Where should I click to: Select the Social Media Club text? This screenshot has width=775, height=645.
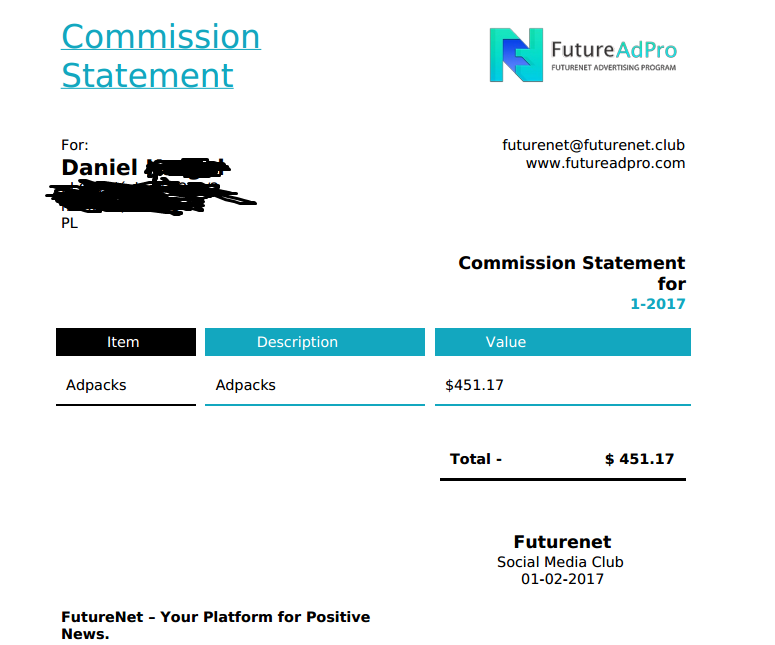tap(560, 562)
